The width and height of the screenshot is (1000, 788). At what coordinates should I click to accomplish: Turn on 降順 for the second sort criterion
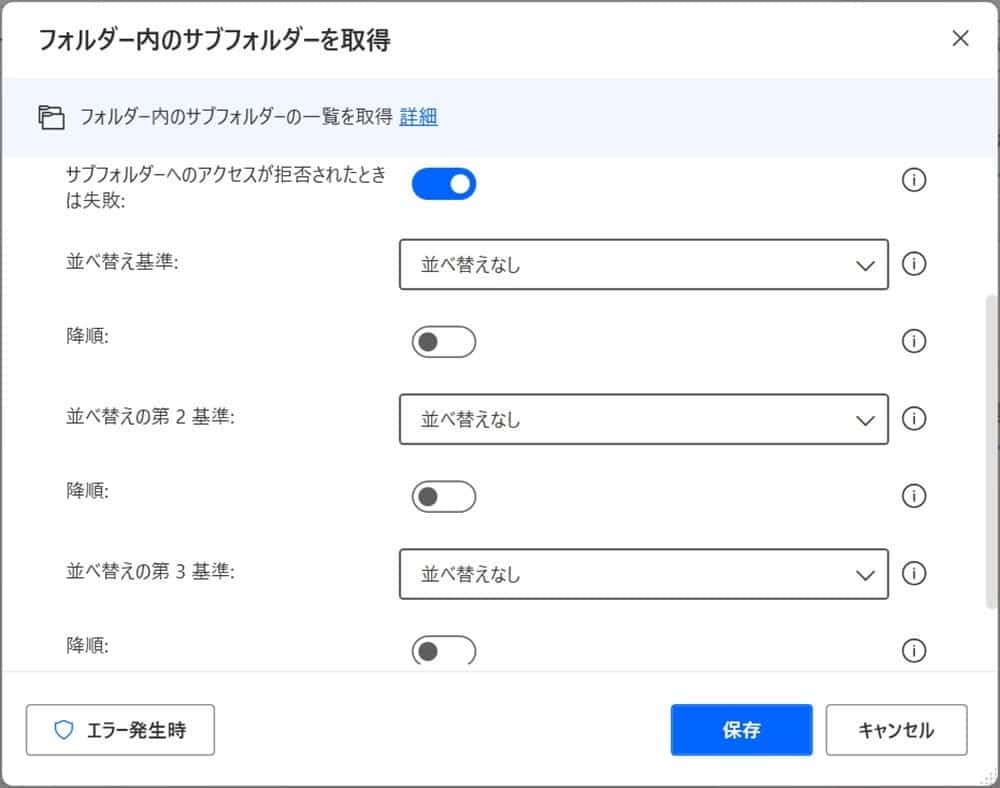point(443,496)
